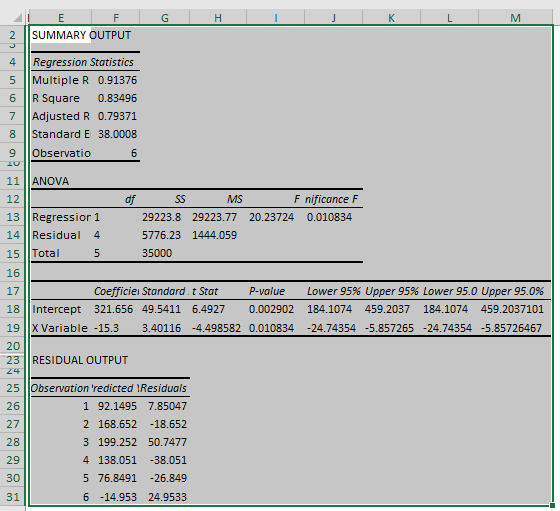Click the Upper 95% header cell
Screen dimensions: 560x511
(x=391, y=291)
